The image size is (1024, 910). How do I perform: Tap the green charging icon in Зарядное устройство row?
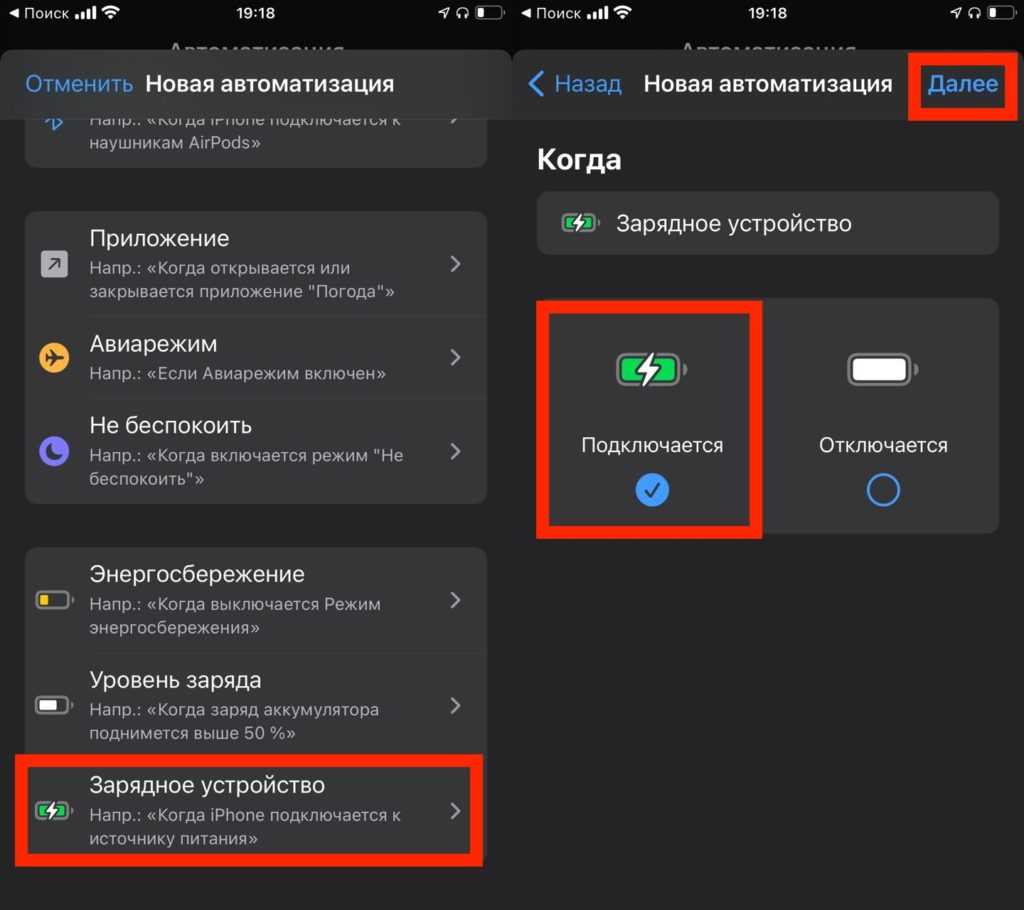pos(54,811)
